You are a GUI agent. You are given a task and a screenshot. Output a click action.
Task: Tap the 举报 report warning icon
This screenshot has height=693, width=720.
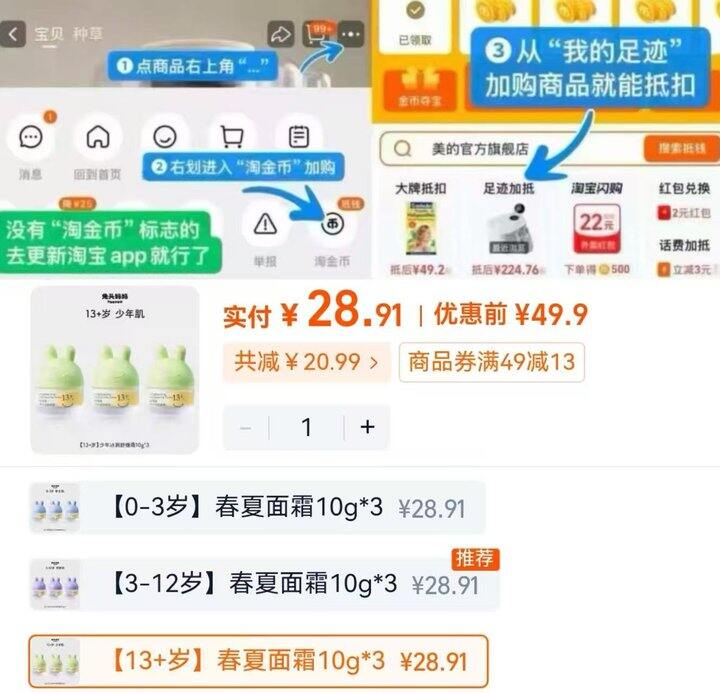tap(265, 225)
